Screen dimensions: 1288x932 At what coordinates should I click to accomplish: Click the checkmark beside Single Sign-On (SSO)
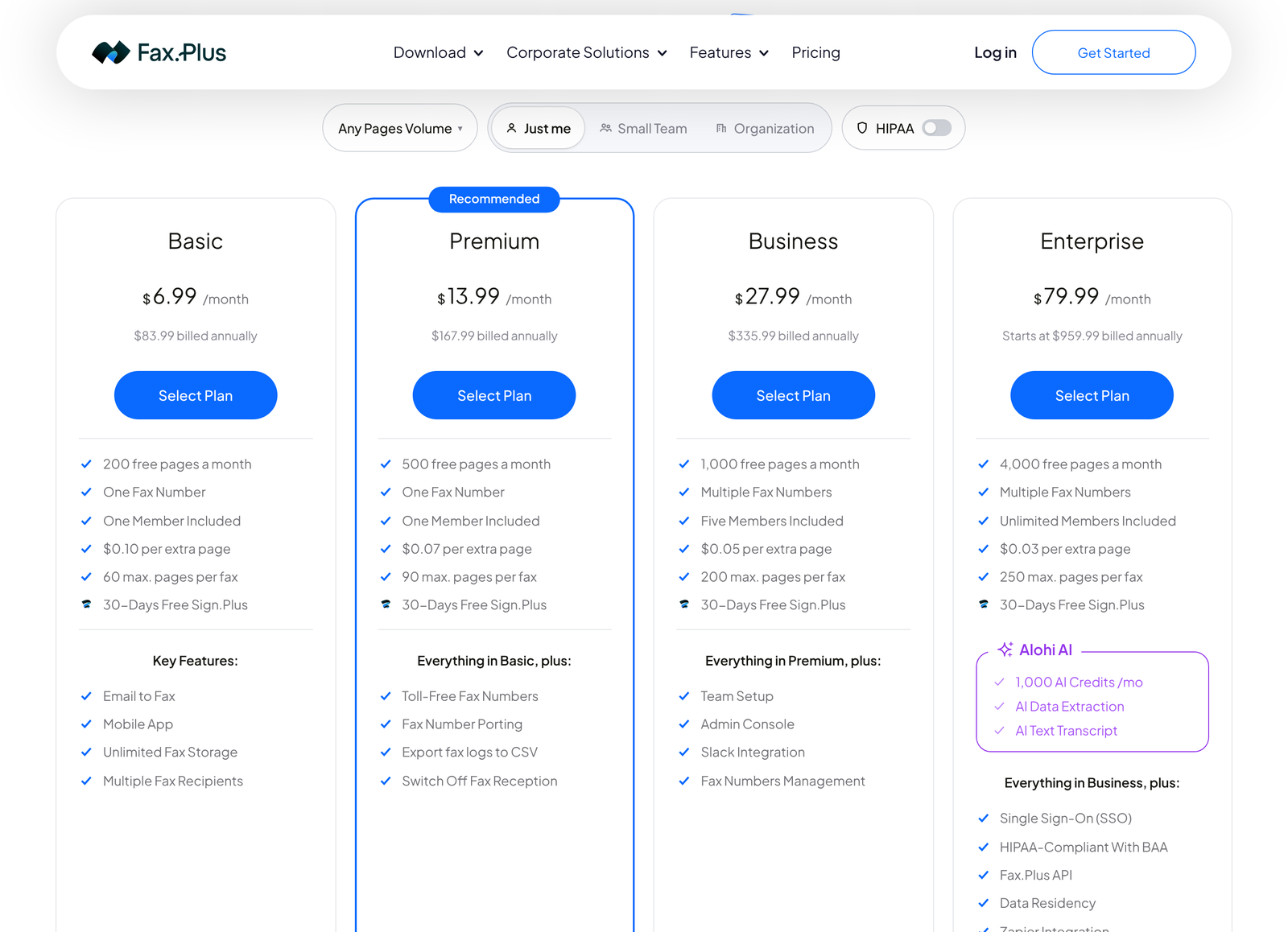(984, 819)
